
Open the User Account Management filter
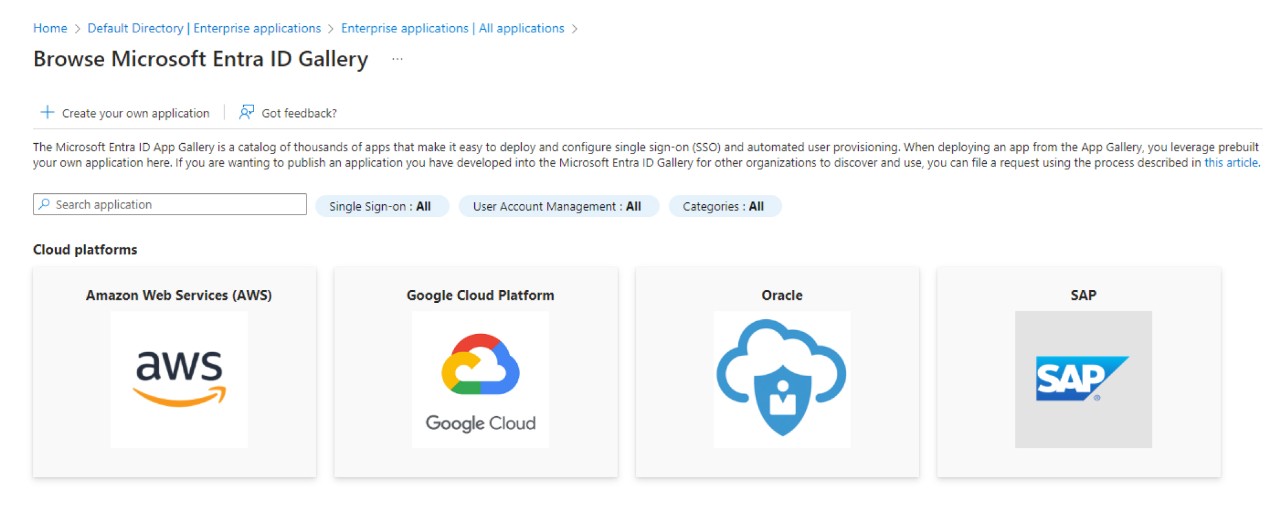(558, 207)
